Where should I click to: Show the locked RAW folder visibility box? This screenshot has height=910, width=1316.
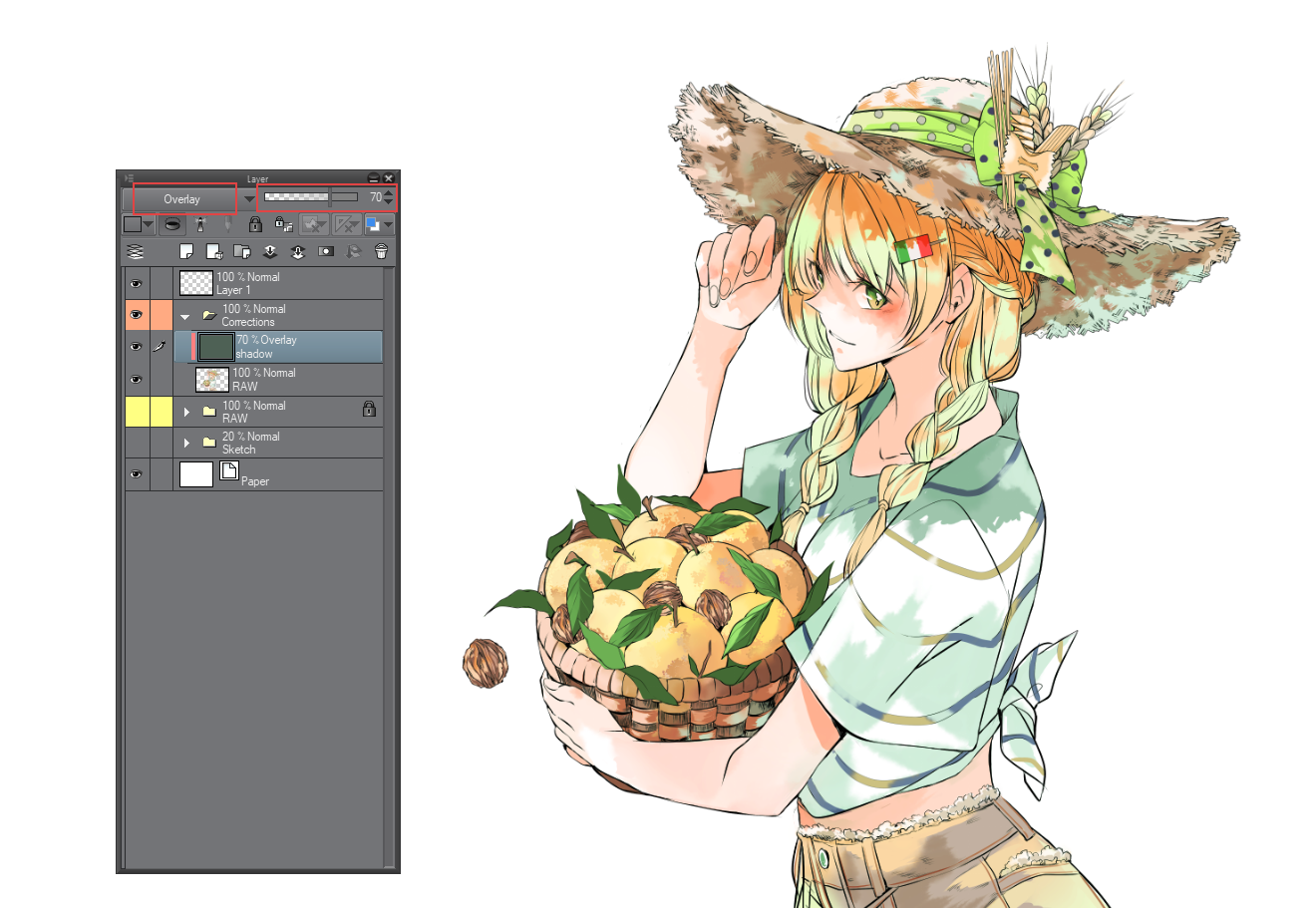coord(137,411)
